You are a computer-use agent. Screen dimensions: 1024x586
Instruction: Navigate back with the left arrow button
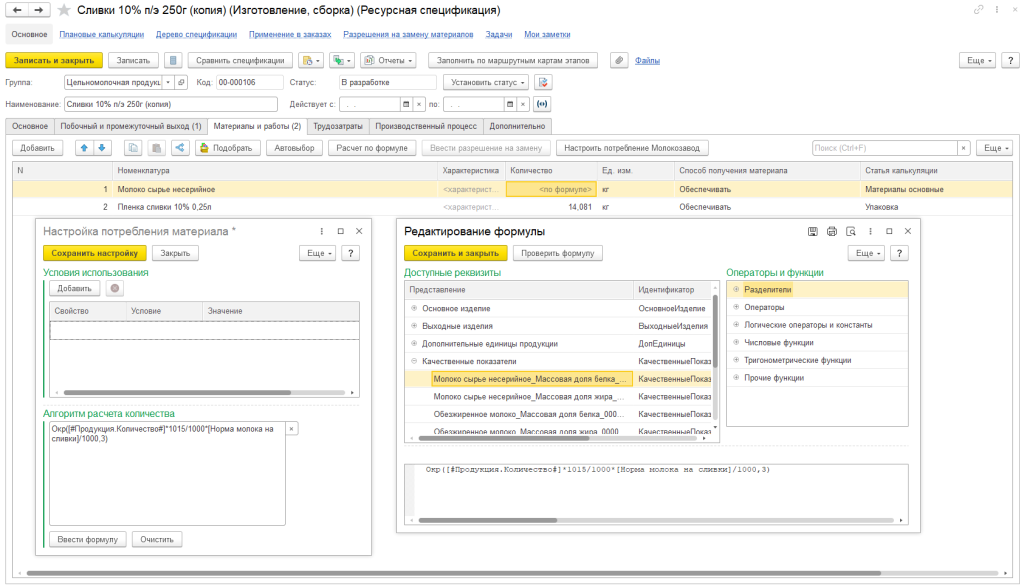(16, 10)
